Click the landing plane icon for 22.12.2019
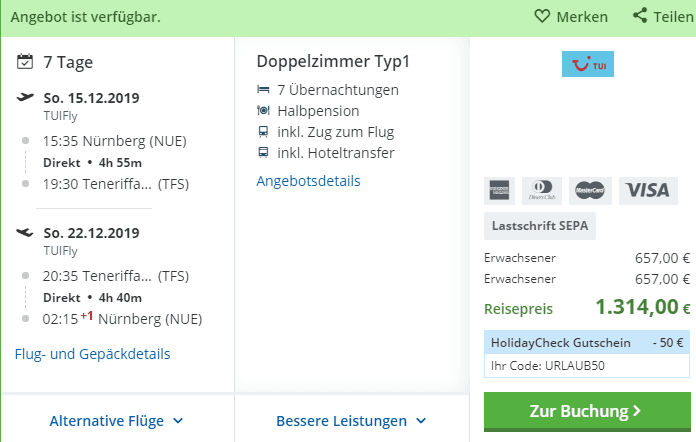 (x=25, y=232)
